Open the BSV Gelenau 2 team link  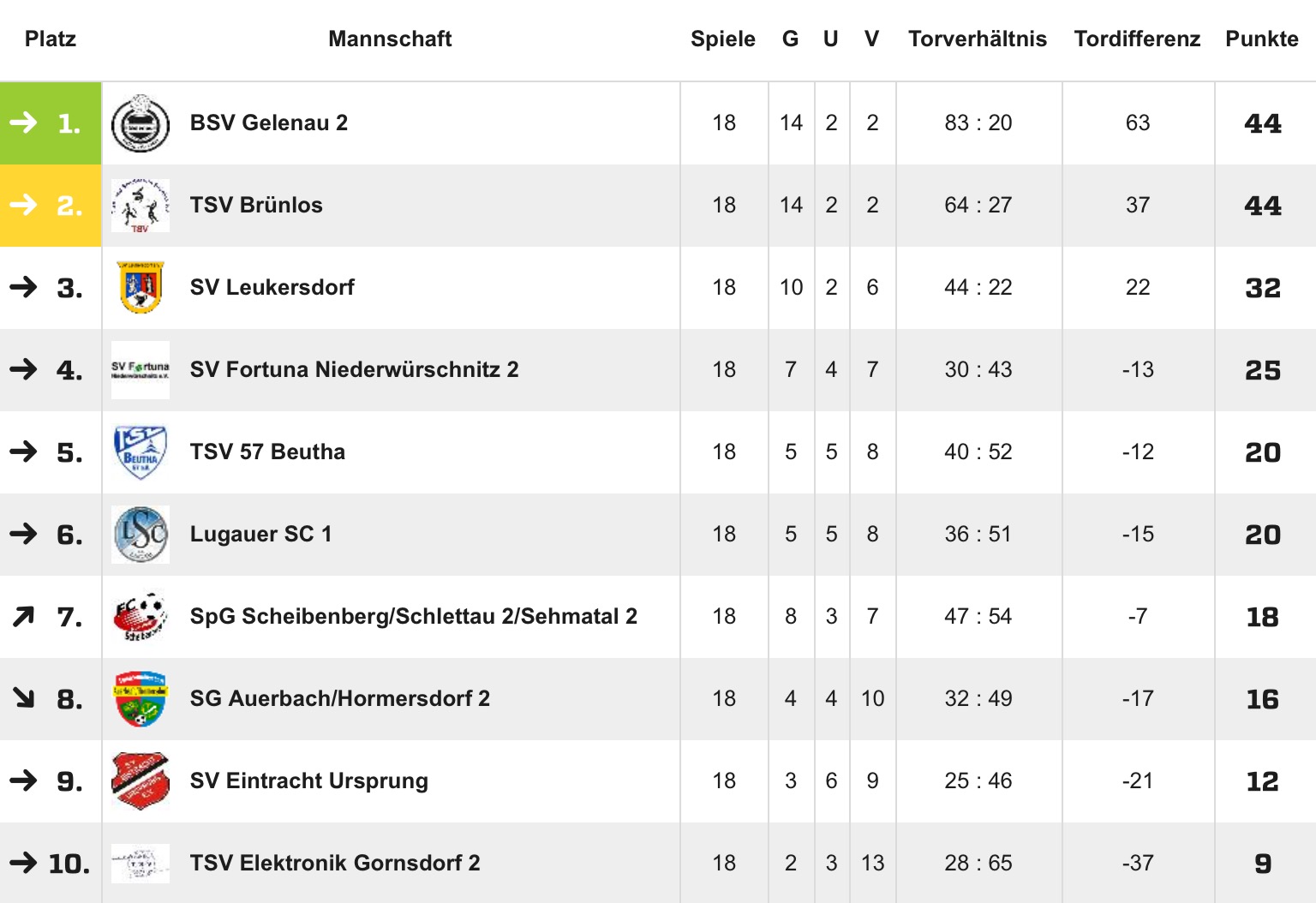pos(269,123)
